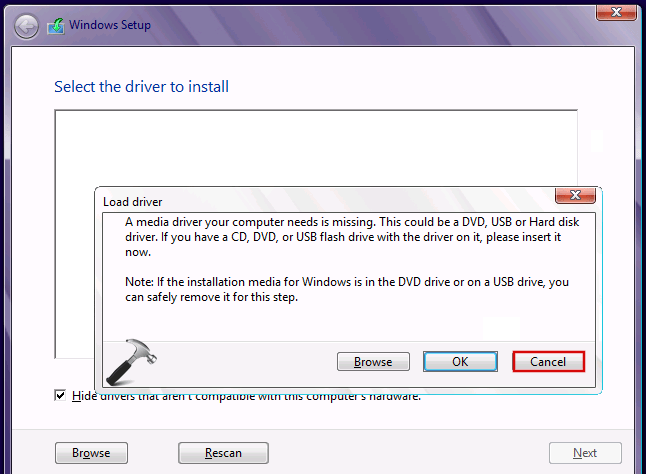646x474 pixels.
Task: Rescan for drivers
Action: [x=223, y=453]
